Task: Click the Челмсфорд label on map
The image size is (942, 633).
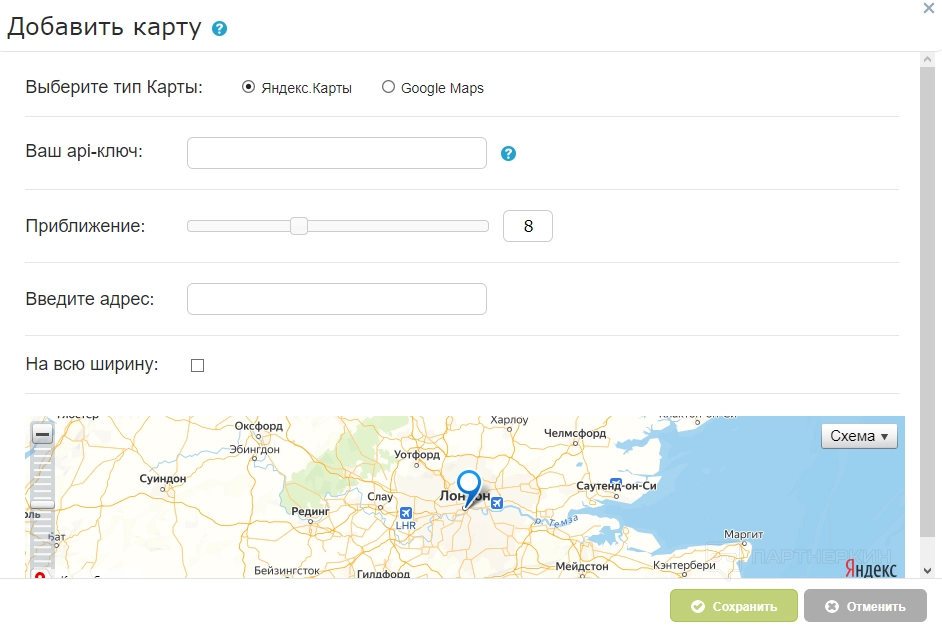Action: click(x=575, y=433)
